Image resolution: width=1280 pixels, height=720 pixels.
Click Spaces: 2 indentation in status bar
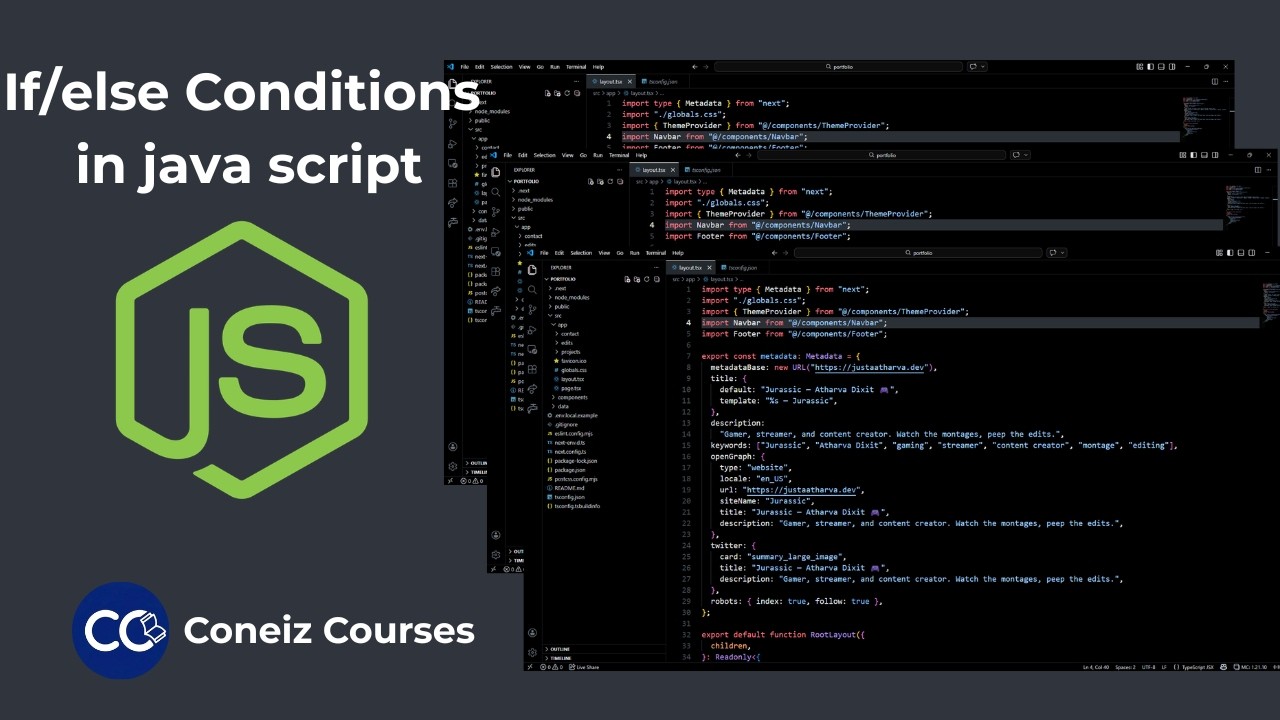pyautogui.click(x=1126, y=667)
